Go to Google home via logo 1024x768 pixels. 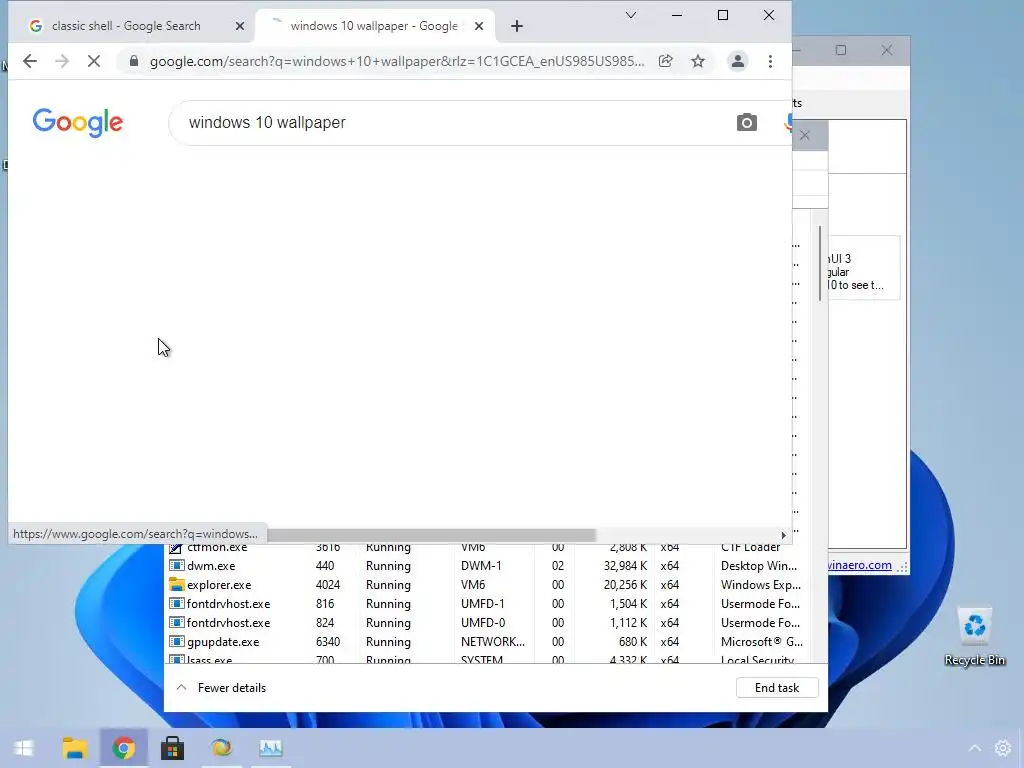tap(78, 122)
